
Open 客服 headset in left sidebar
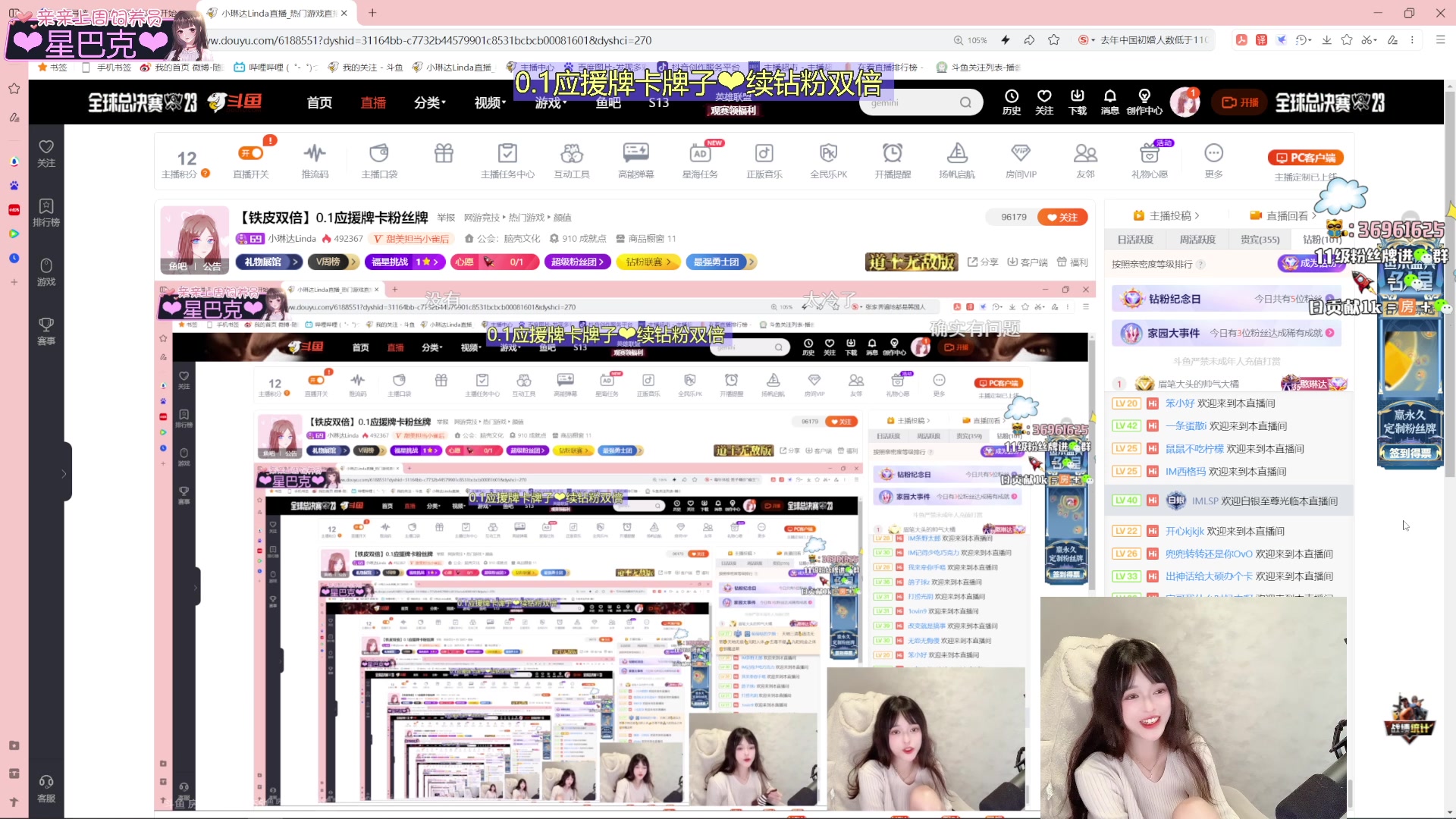46,789
